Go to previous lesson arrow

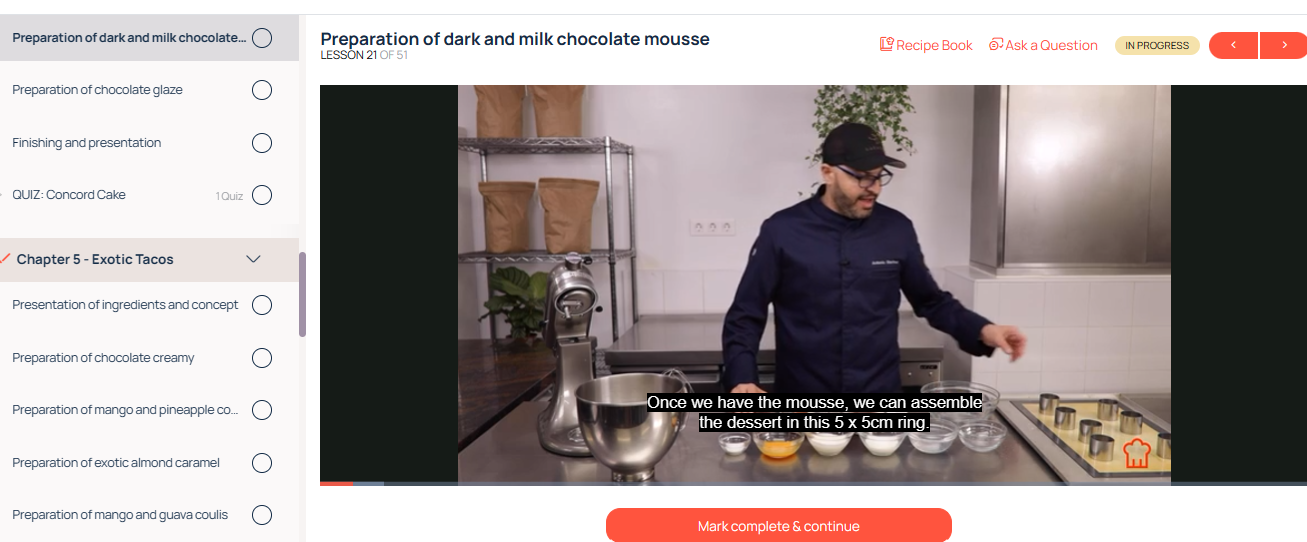[1234, 45]
